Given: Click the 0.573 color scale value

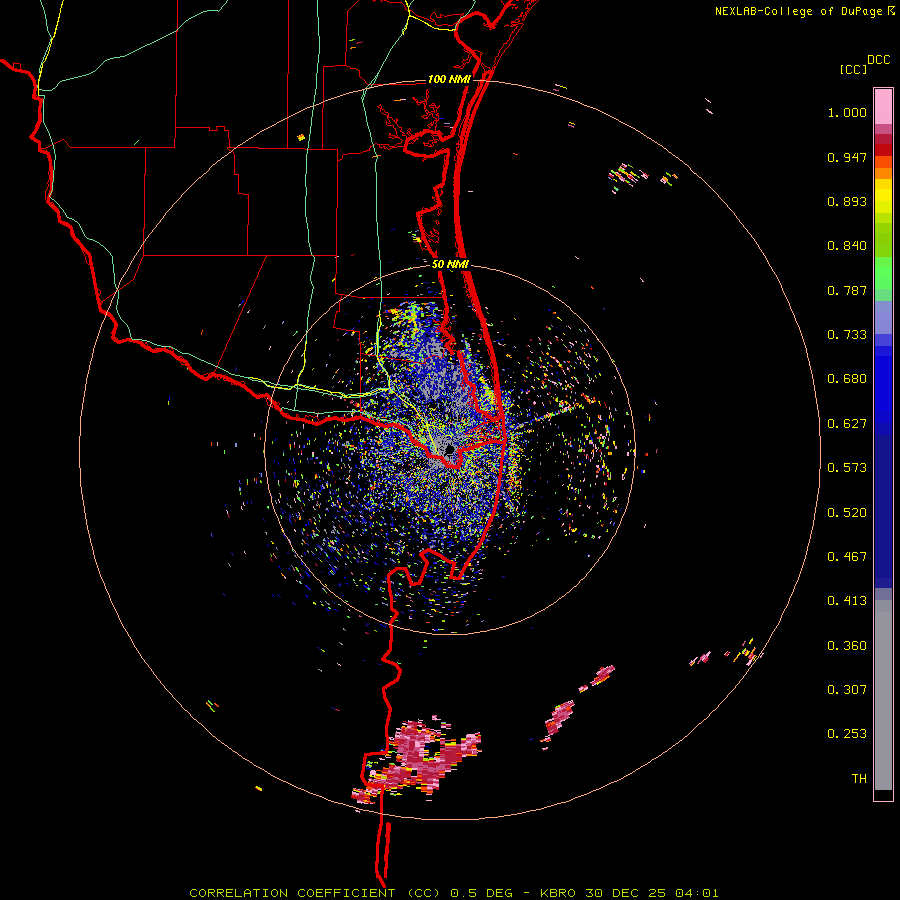Looking at the screenshot, I should tap(847, 468).
